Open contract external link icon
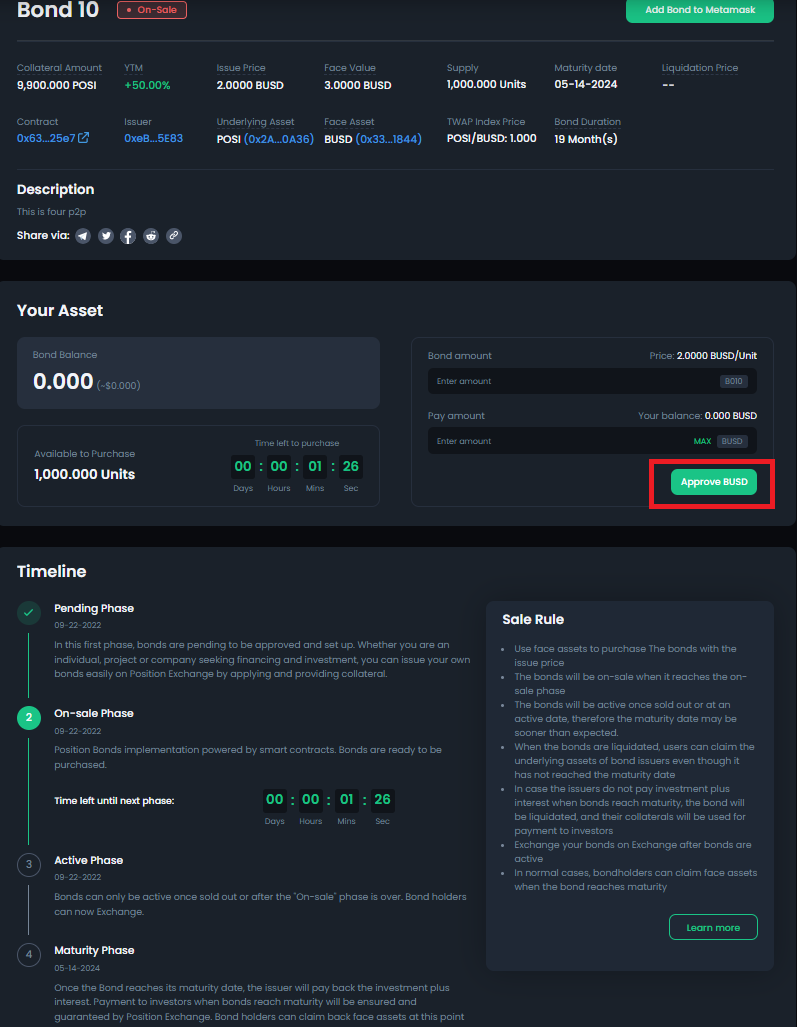This screenshot has width=797, height=1027. (x=84, y=138)
